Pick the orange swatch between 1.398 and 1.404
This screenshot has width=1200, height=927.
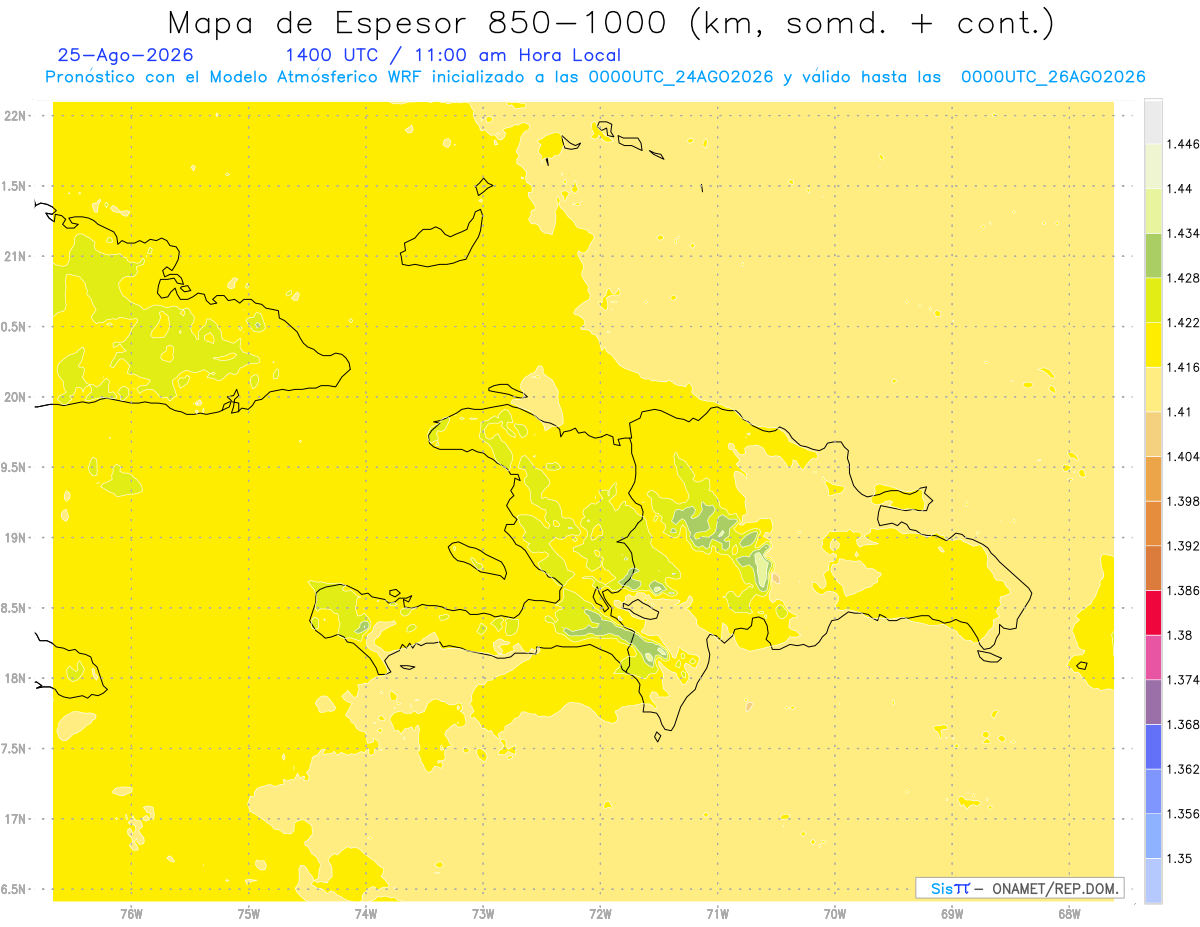pos(1153,479)
